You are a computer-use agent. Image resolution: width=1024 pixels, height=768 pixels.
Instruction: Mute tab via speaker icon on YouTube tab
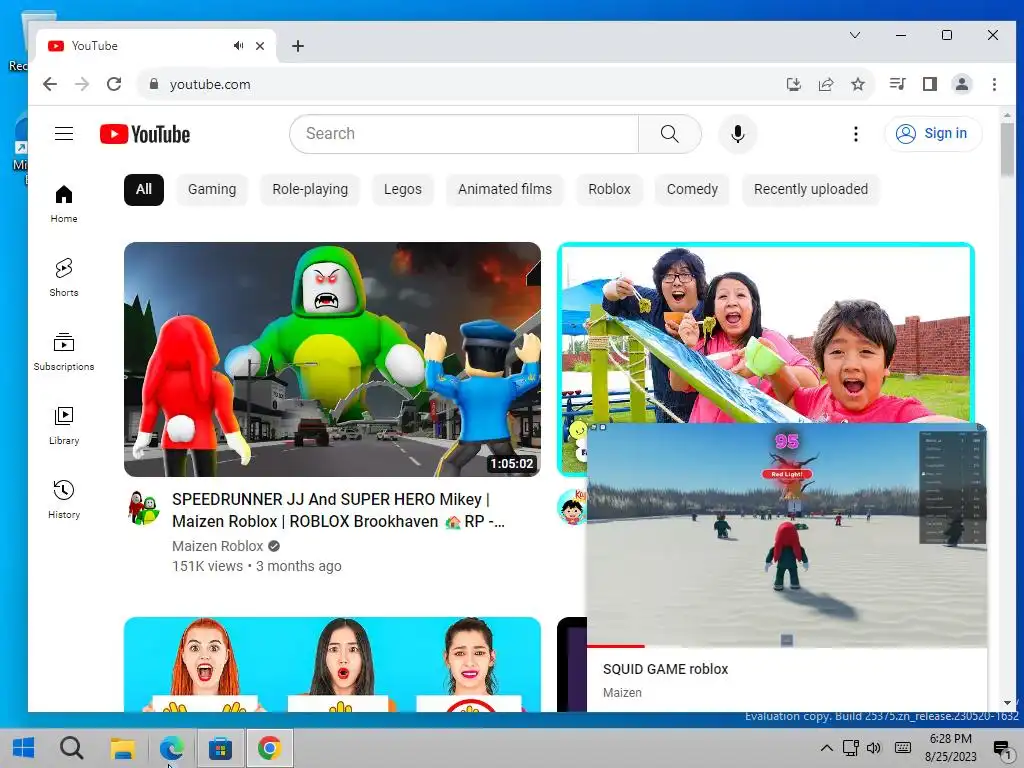[238, 46]
